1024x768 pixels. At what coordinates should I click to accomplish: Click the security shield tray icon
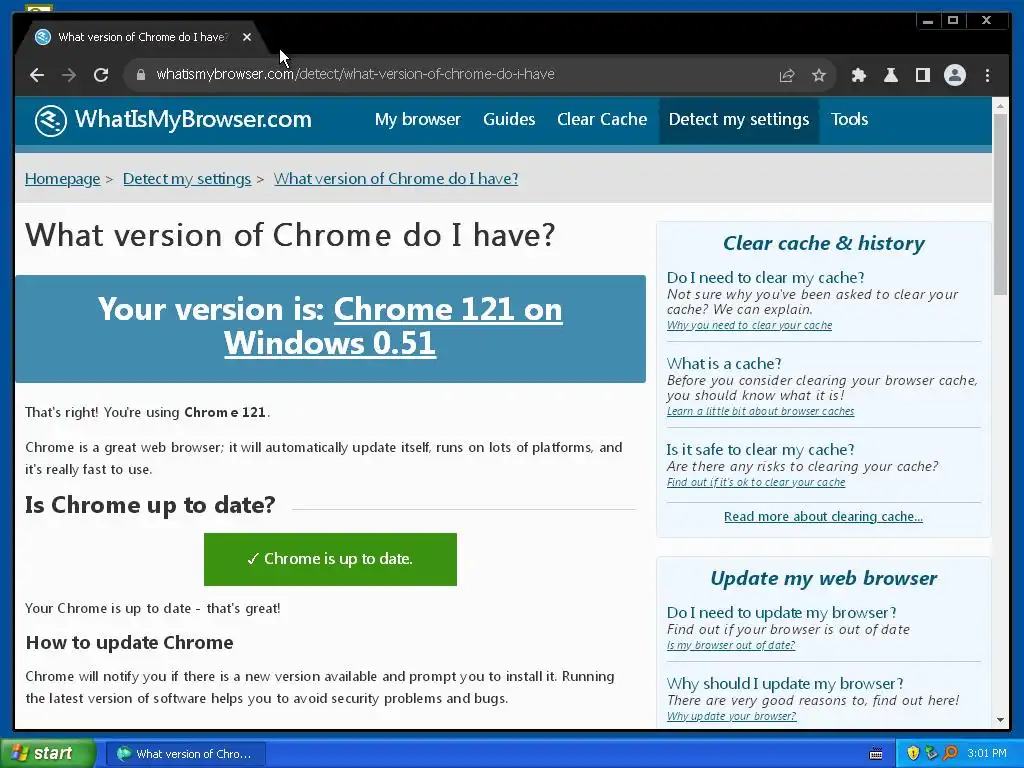point(913,754)
